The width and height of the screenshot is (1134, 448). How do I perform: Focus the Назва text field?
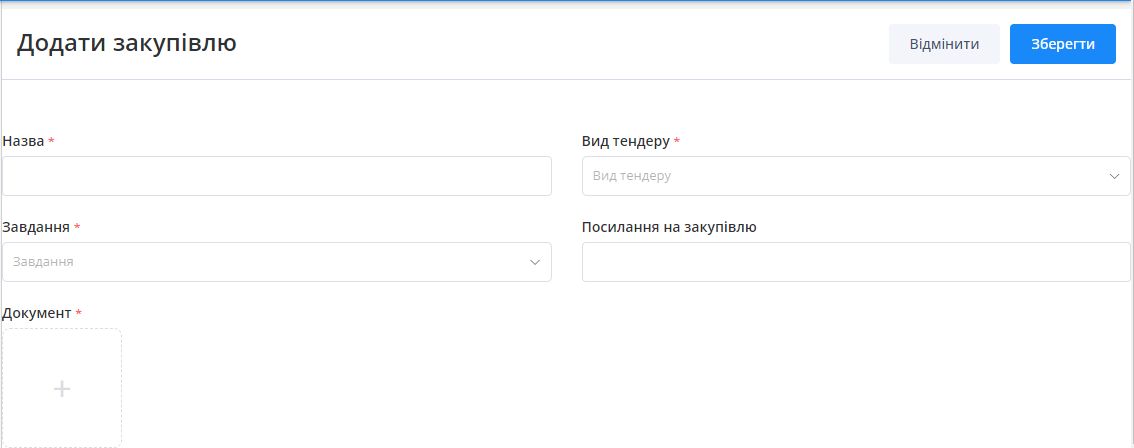pos(277,176)
